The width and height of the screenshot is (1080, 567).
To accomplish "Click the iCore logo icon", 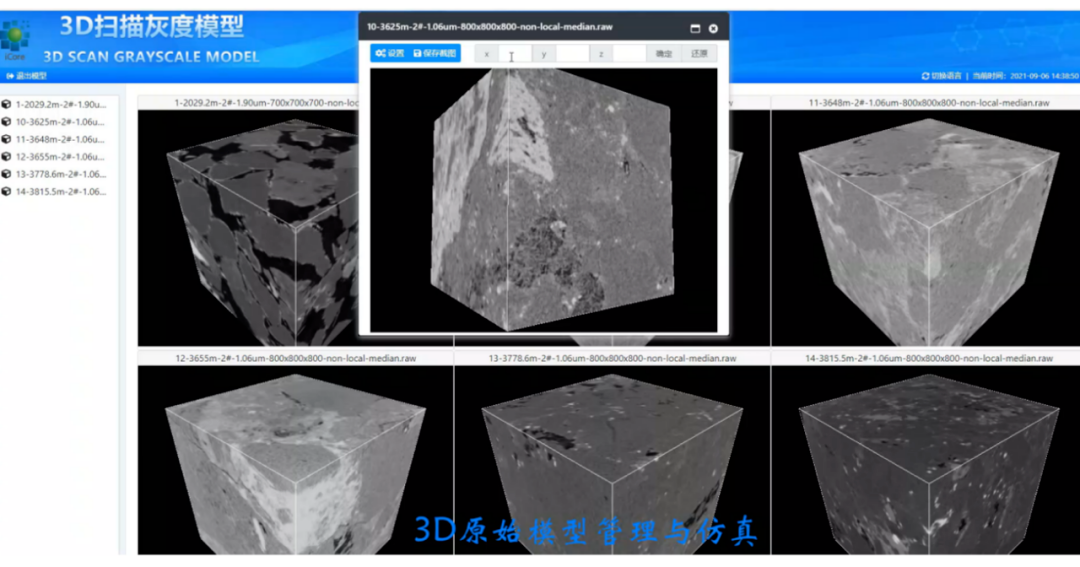I will [x=15, y=35].
